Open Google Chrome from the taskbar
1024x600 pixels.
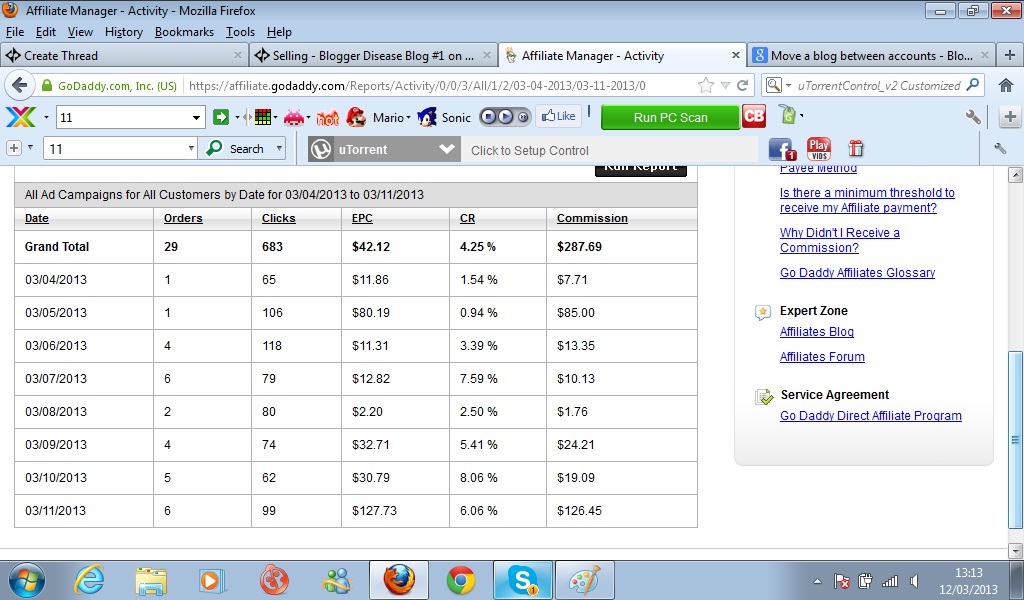[x=461, y=579]
